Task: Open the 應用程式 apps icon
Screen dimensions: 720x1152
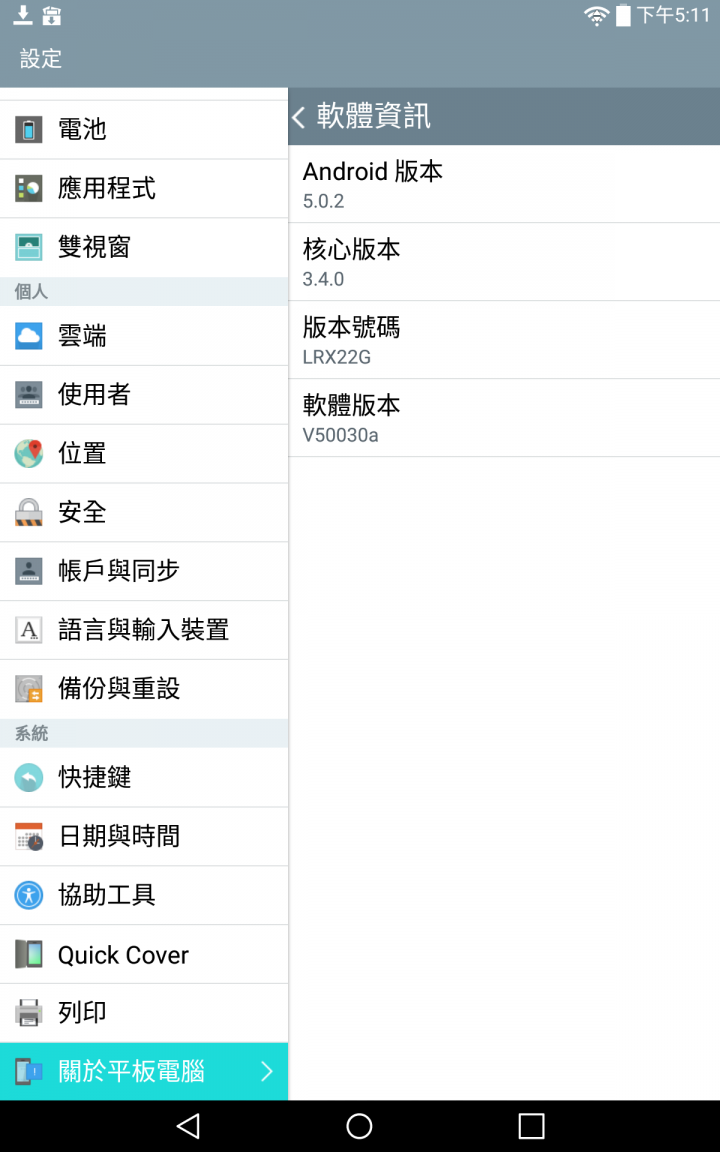Action: click(29, 189)
